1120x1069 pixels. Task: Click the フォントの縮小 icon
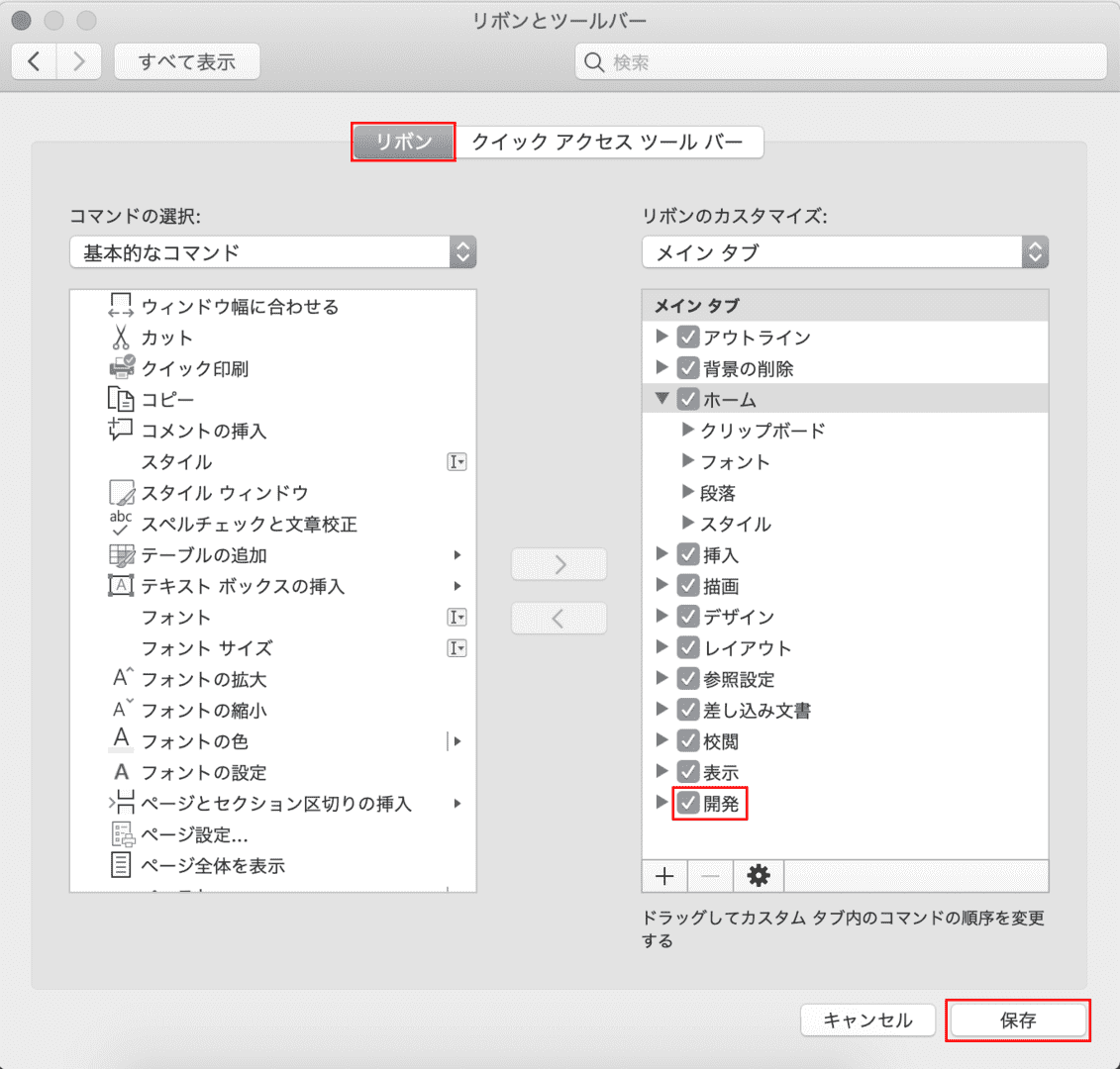[122, 710]
